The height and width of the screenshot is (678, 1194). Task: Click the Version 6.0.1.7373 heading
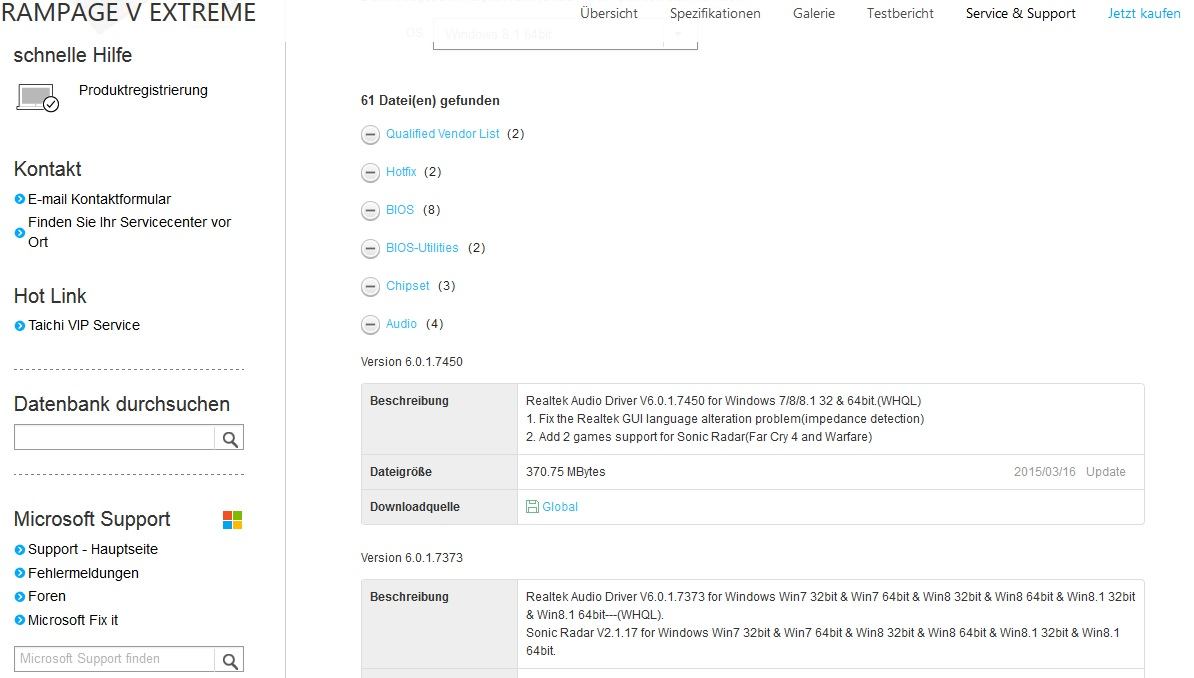(x=412, y=558)
